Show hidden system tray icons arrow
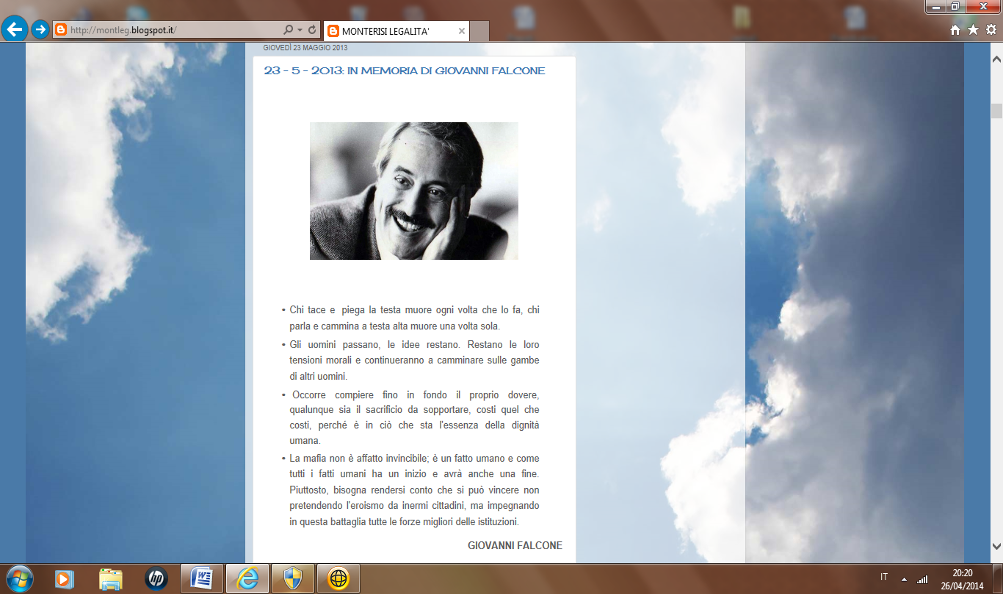This screenshot has height=595, width=1004. pos(904,579)
